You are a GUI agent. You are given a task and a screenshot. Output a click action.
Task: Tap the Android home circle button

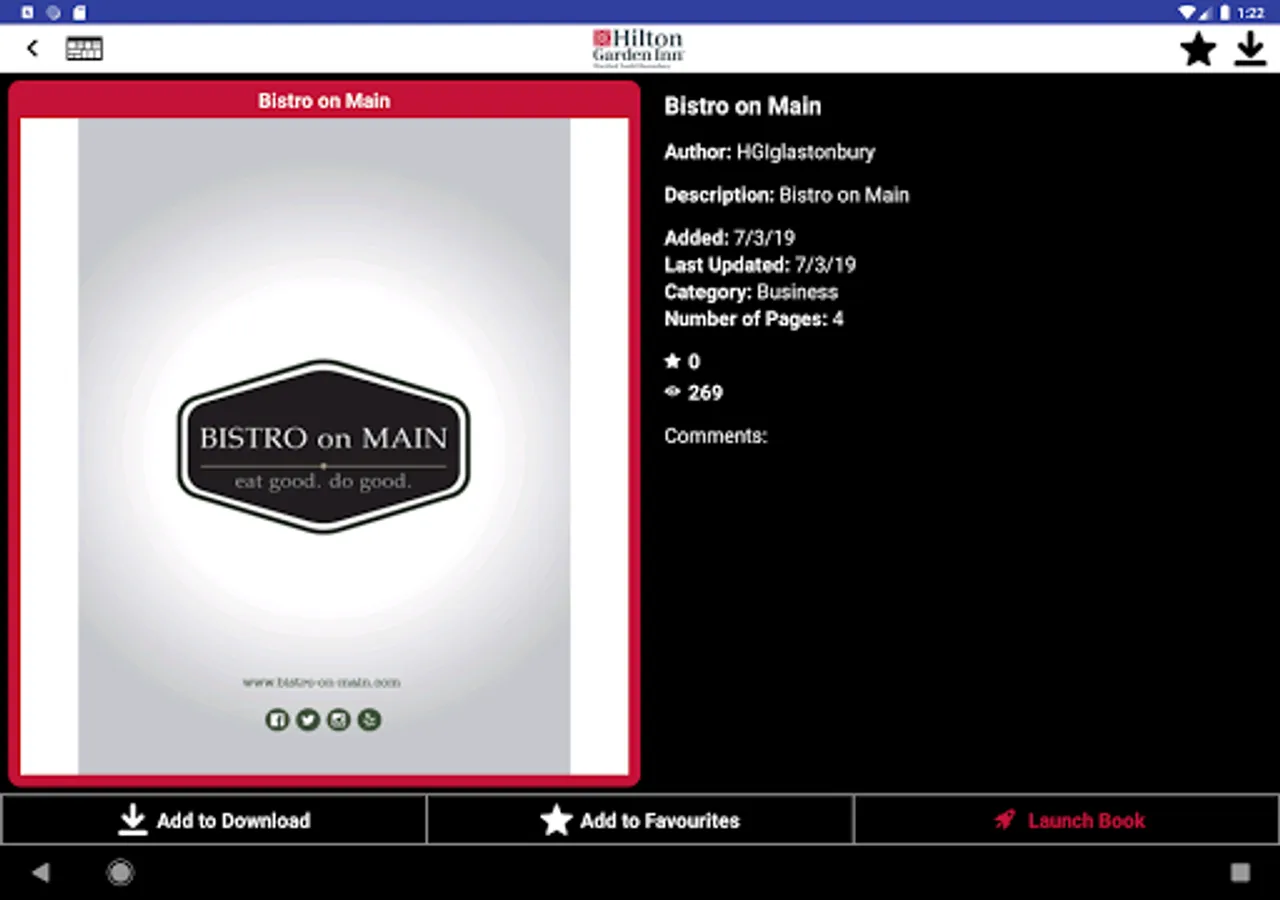pyautogui.click(x=120, y=873)
